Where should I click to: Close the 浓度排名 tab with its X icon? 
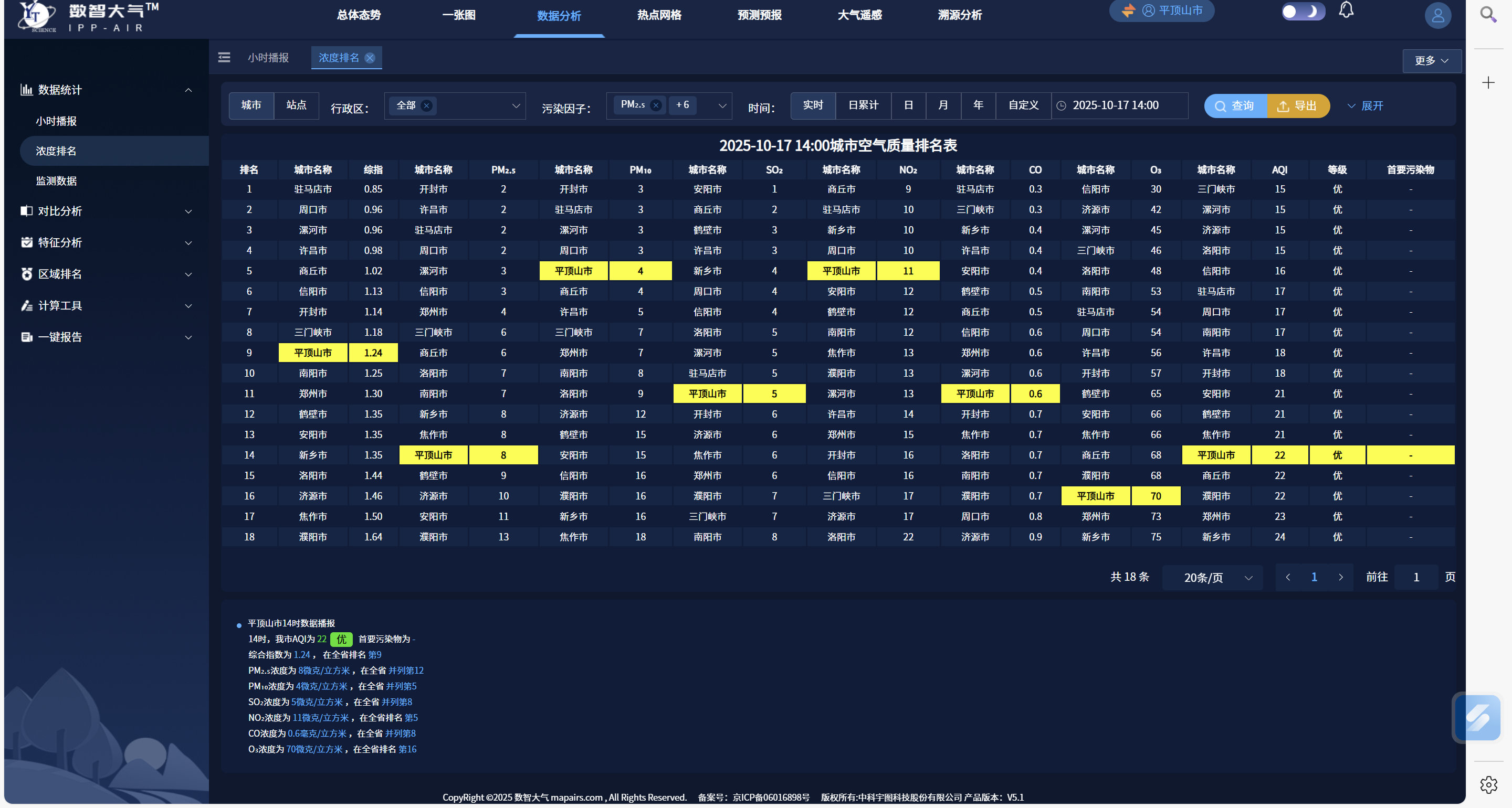coord(370,58)
